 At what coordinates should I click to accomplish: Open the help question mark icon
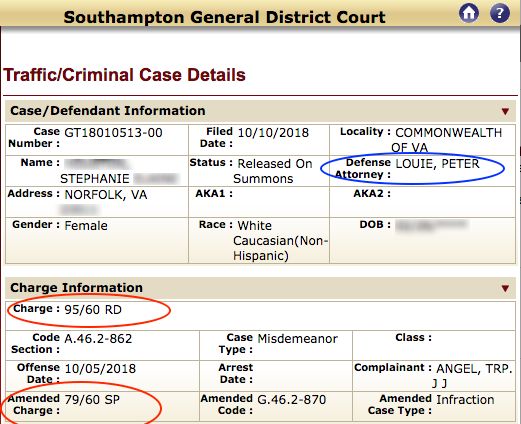tap(499, 13)
